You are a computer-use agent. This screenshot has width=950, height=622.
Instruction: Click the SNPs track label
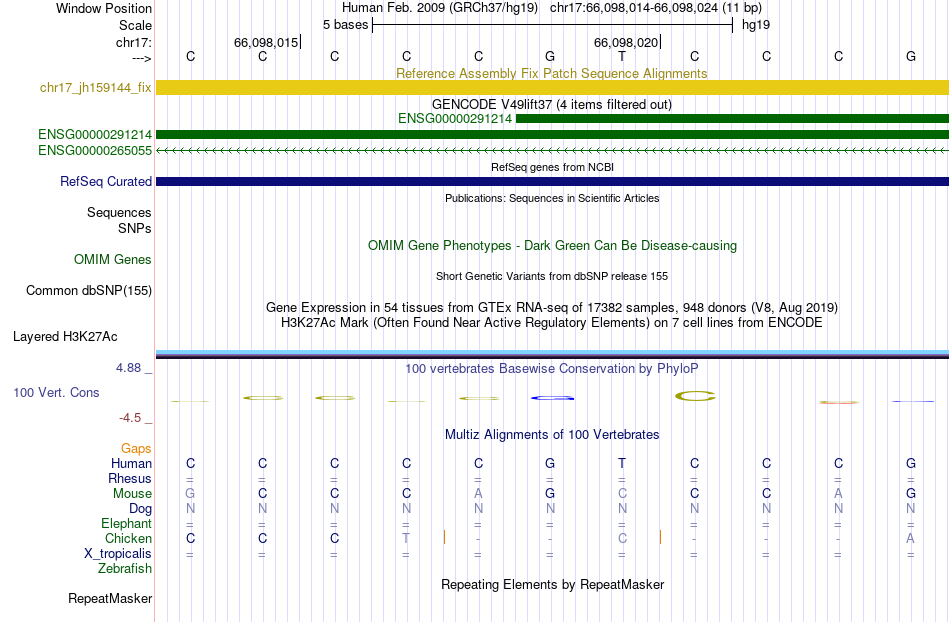[135, 228]
